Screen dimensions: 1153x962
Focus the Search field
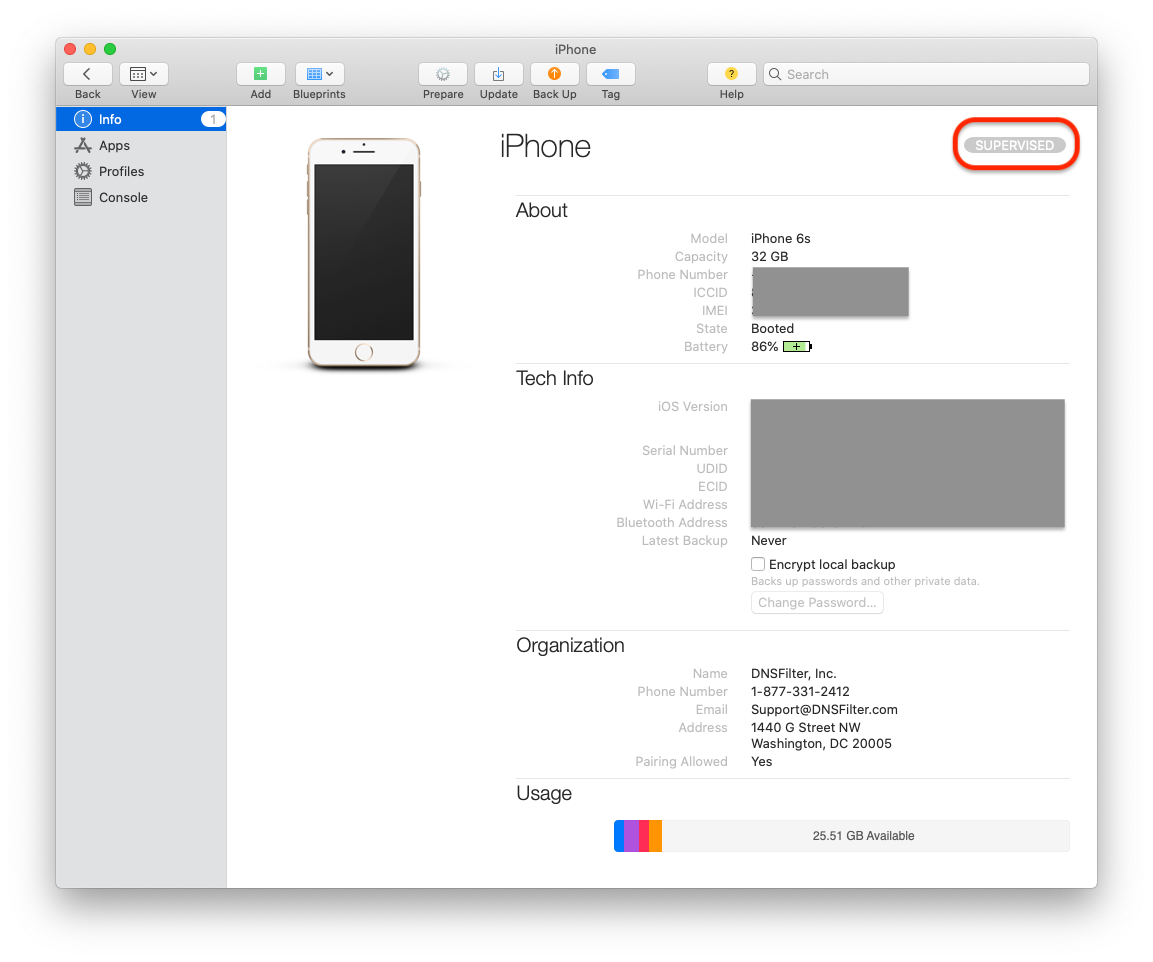tap(926, 74)
